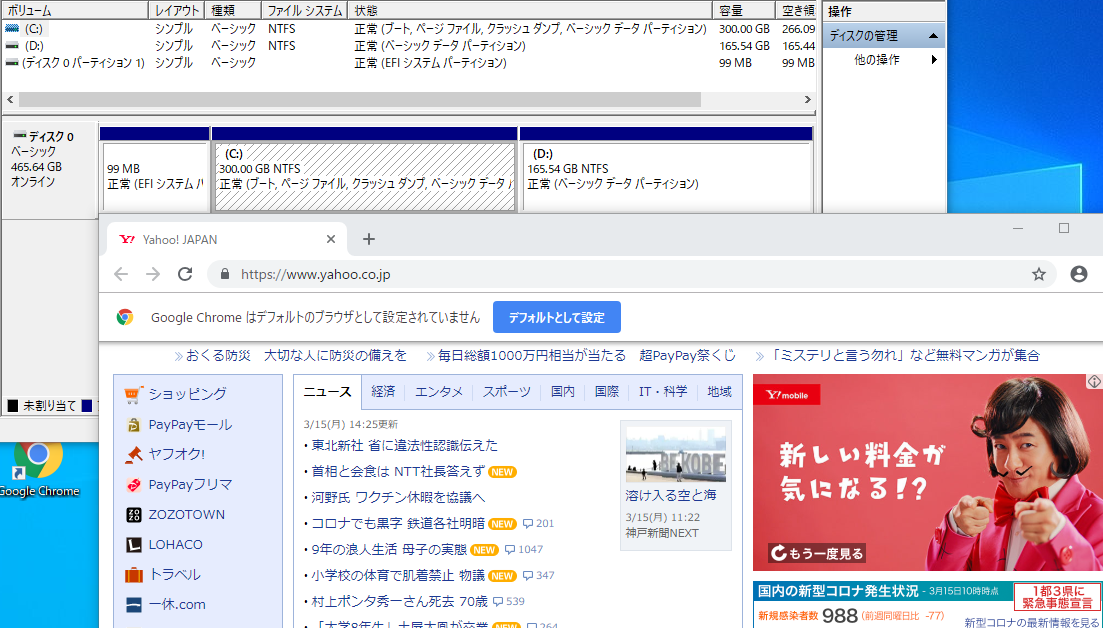
Task: Reload the Yahoo! JAPAN page
Action: (x=185, y=274)
